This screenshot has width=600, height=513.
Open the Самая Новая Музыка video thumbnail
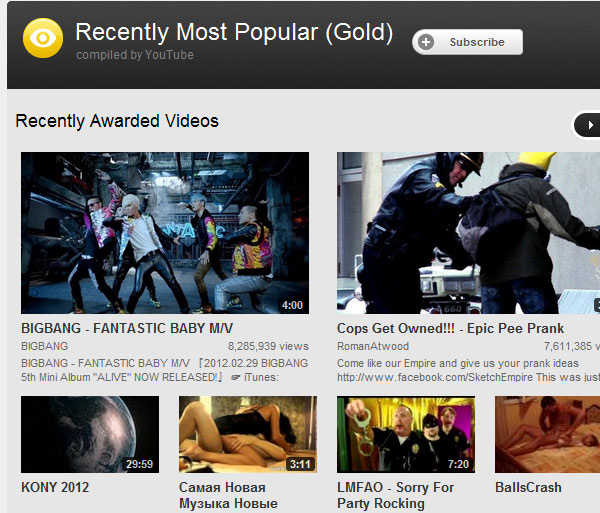click(x=248, y=434)
